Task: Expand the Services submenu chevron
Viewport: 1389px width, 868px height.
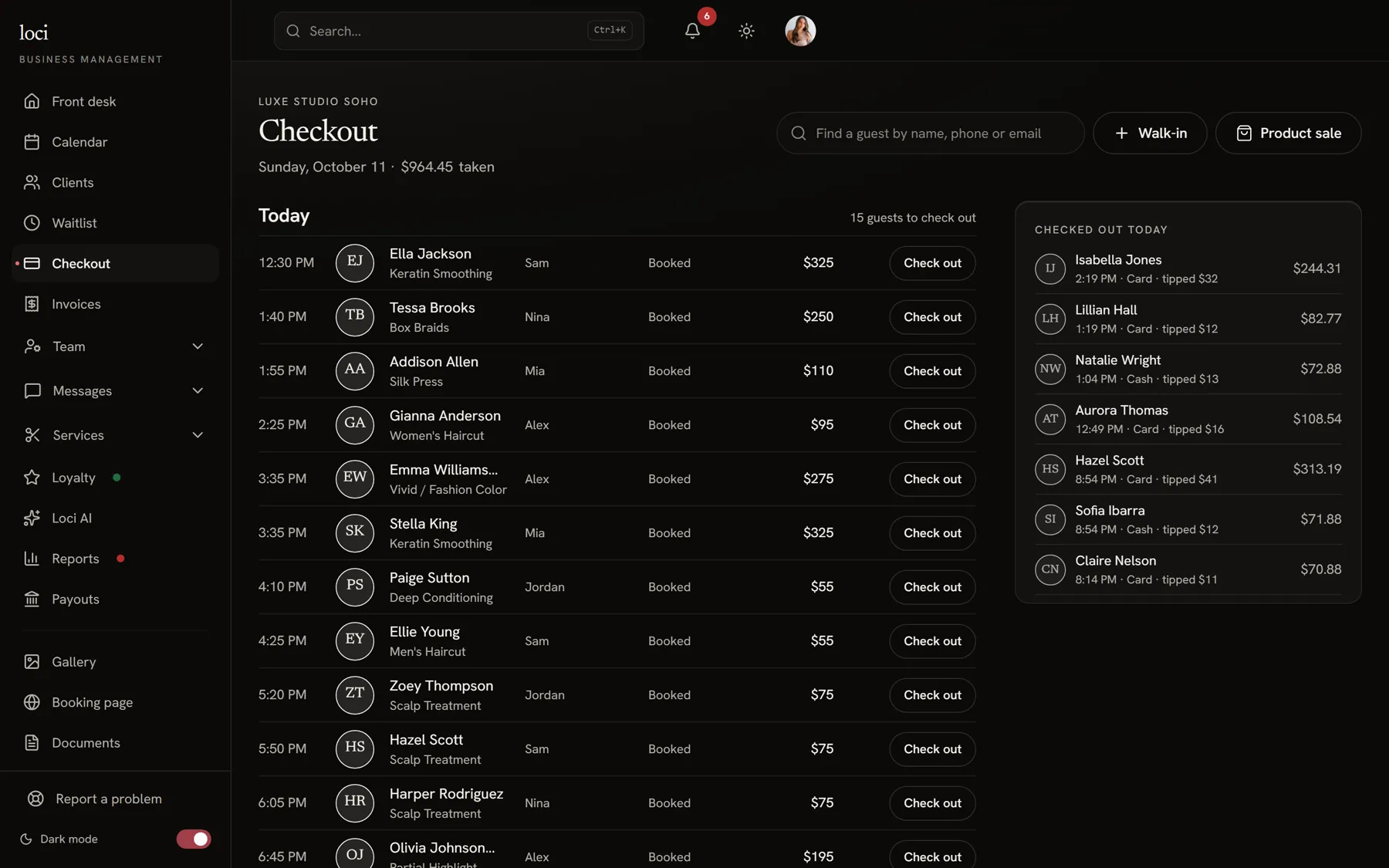Action: pos(198,435)
